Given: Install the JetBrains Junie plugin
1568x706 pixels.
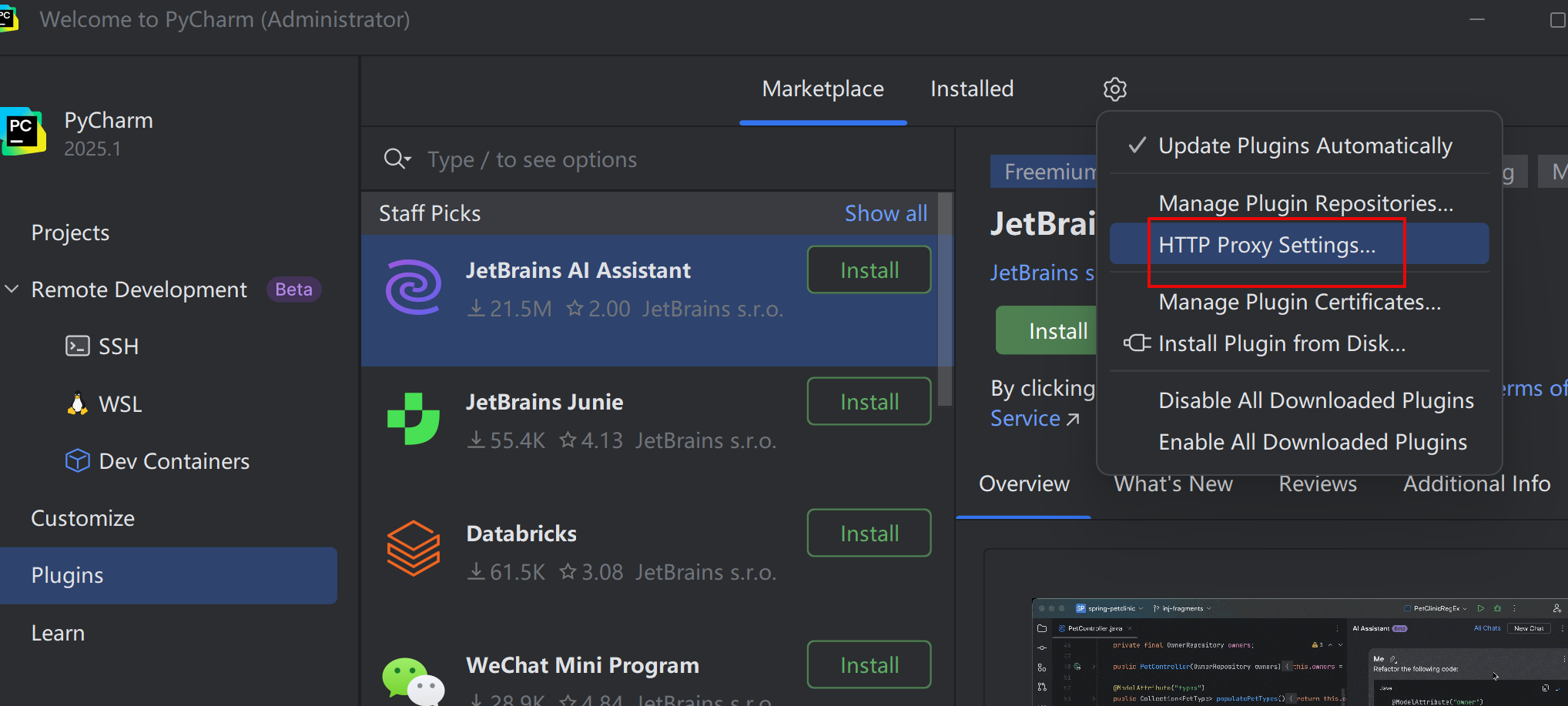Looking at the screenshot, I should [x=869, y=402].
